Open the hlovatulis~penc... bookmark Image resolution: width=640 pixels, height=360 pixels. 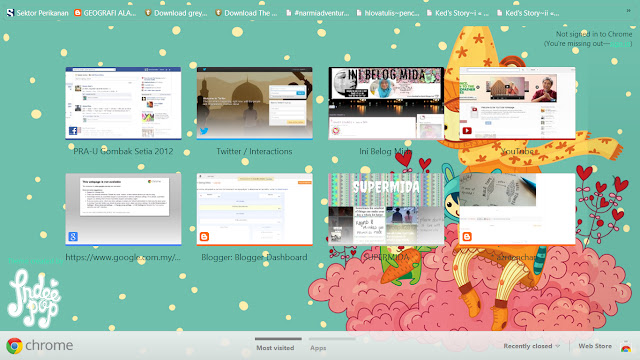pos(387,13)
